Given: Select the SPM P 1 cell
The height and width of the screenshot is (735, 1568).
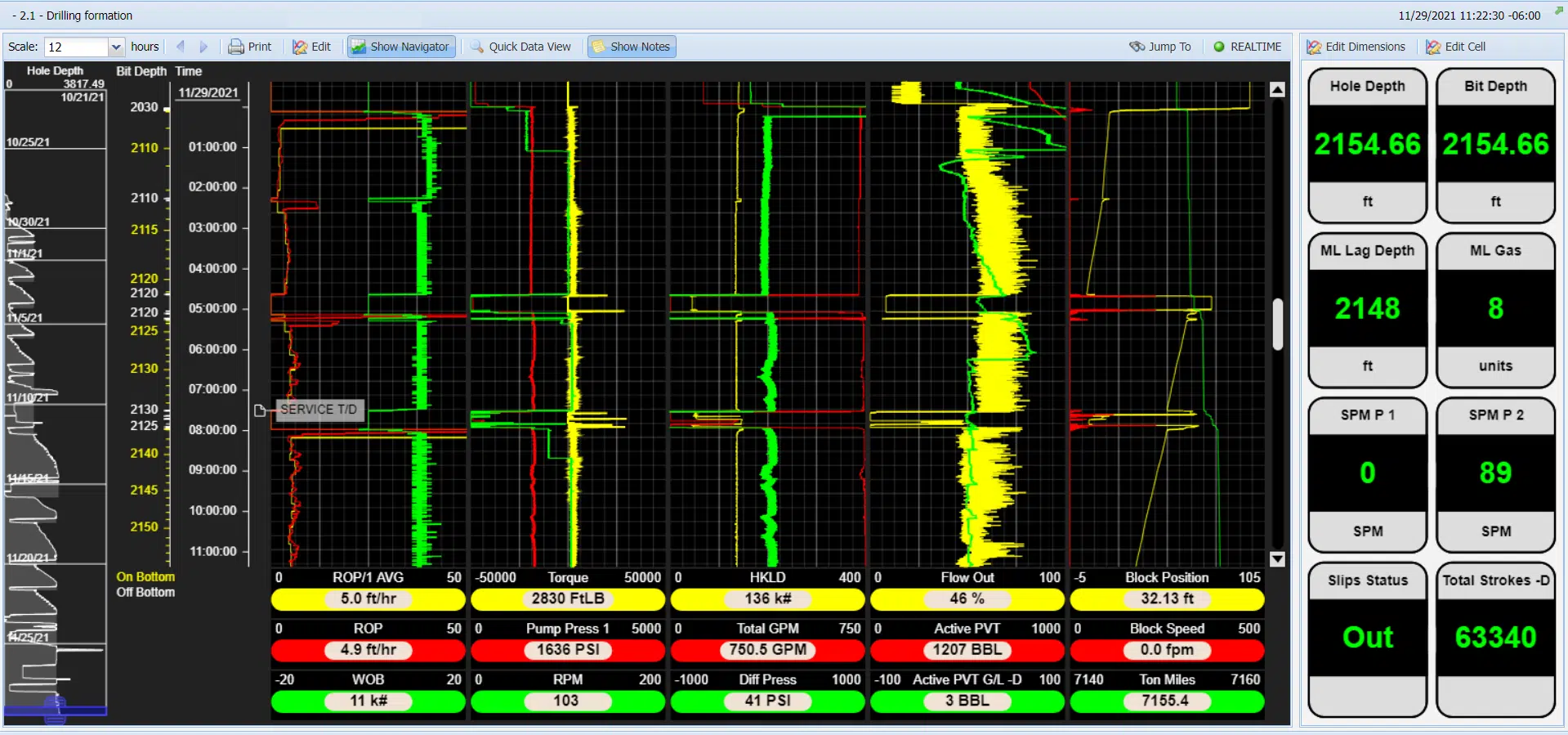Looking at the screenshot, I should point(1367,474).
